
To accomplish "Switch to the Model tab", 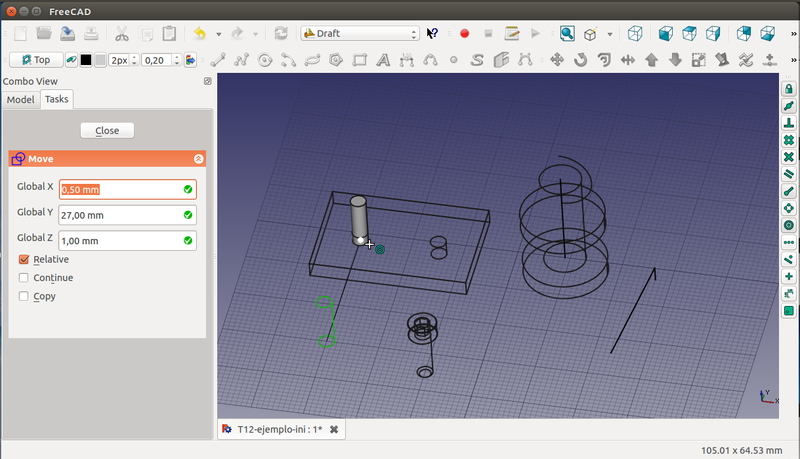I will [20, 100].
